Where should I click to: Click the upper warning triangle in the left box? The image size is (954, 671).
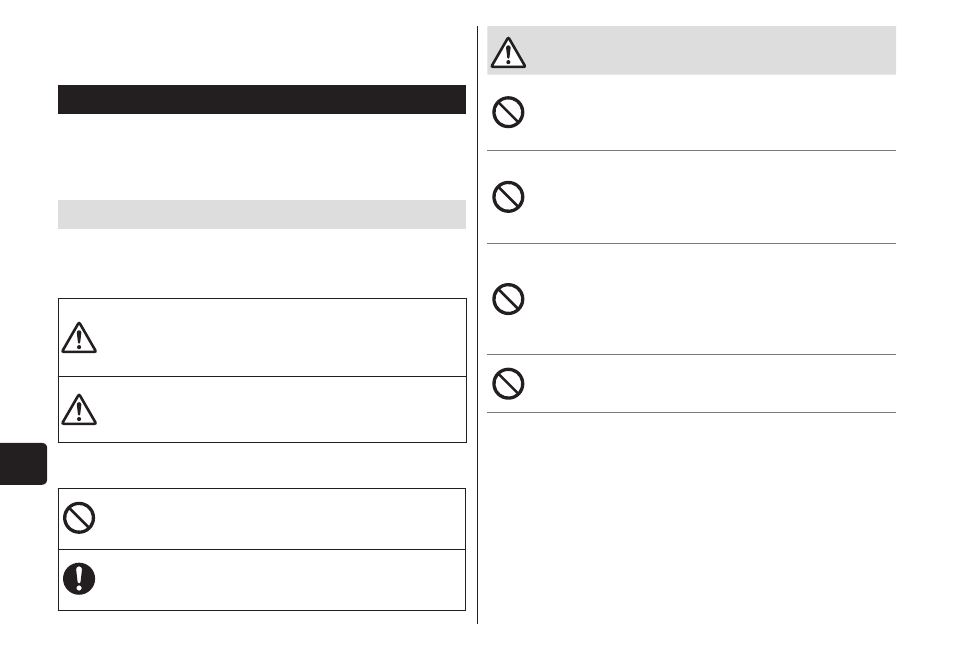tap(78, 338)
